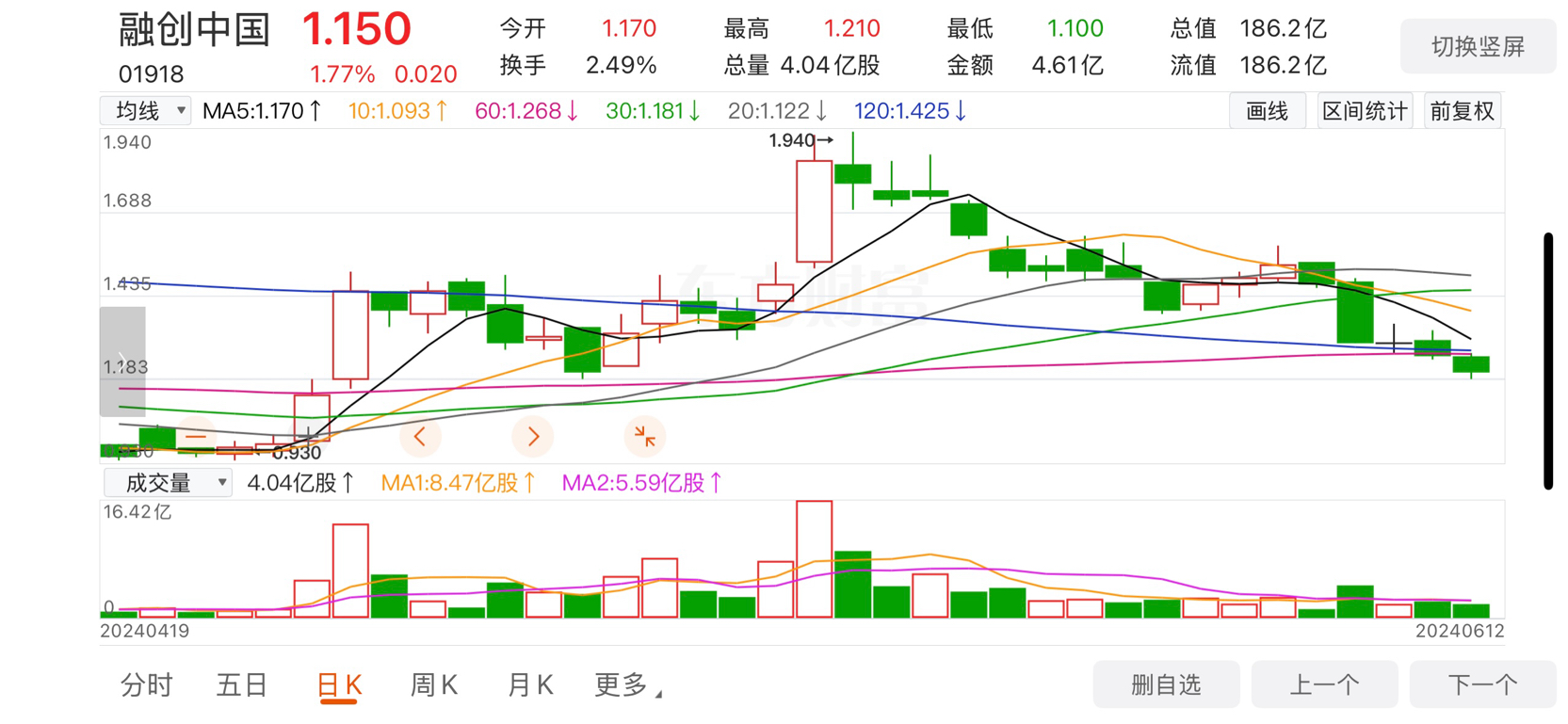Tap the MA5:1.170 indicator label
The height and width of the screenshot is (724, 1568).
(263, 111)
